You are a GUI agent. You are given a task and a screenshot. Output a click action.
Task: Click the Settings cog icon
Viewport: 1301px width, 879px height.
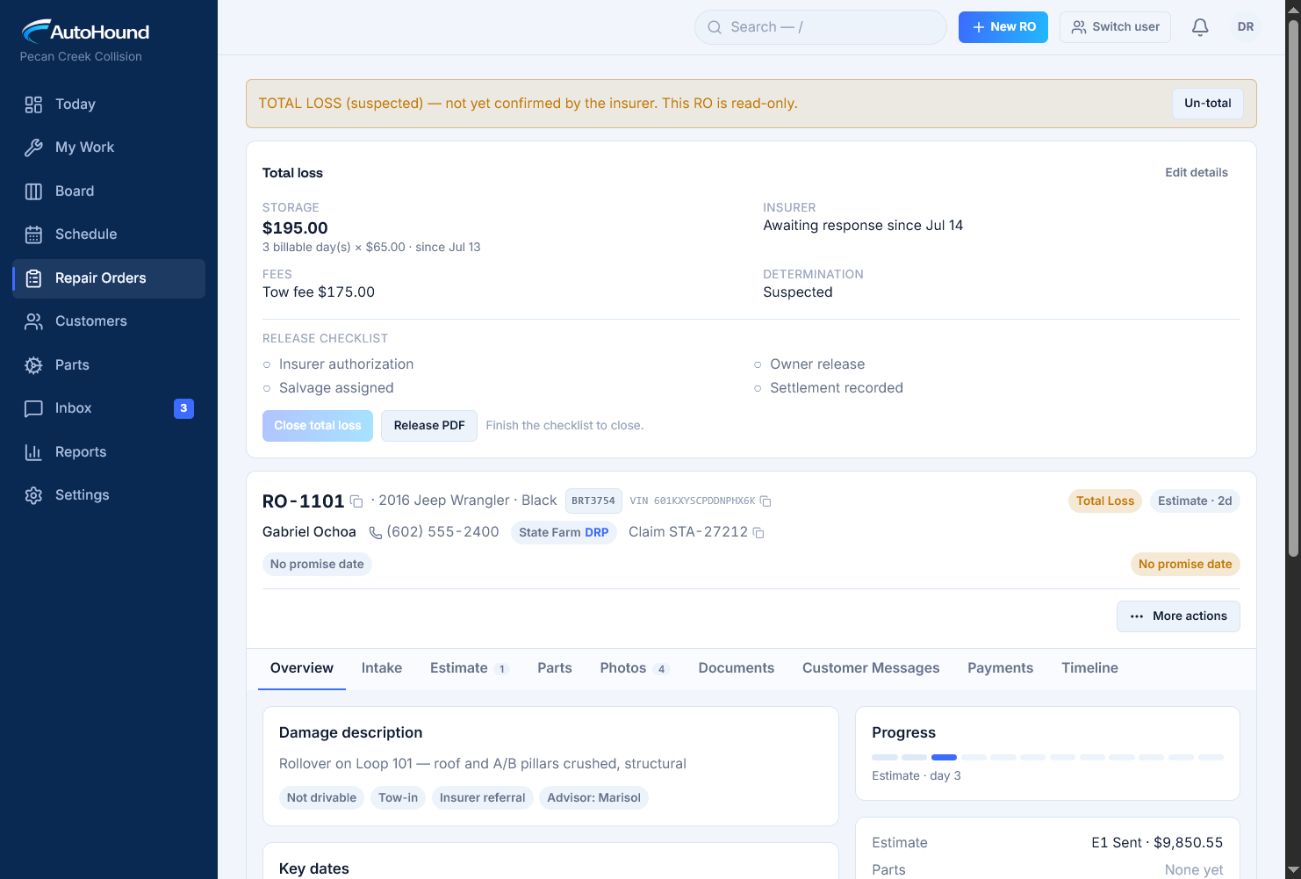[x=34, y=495]
